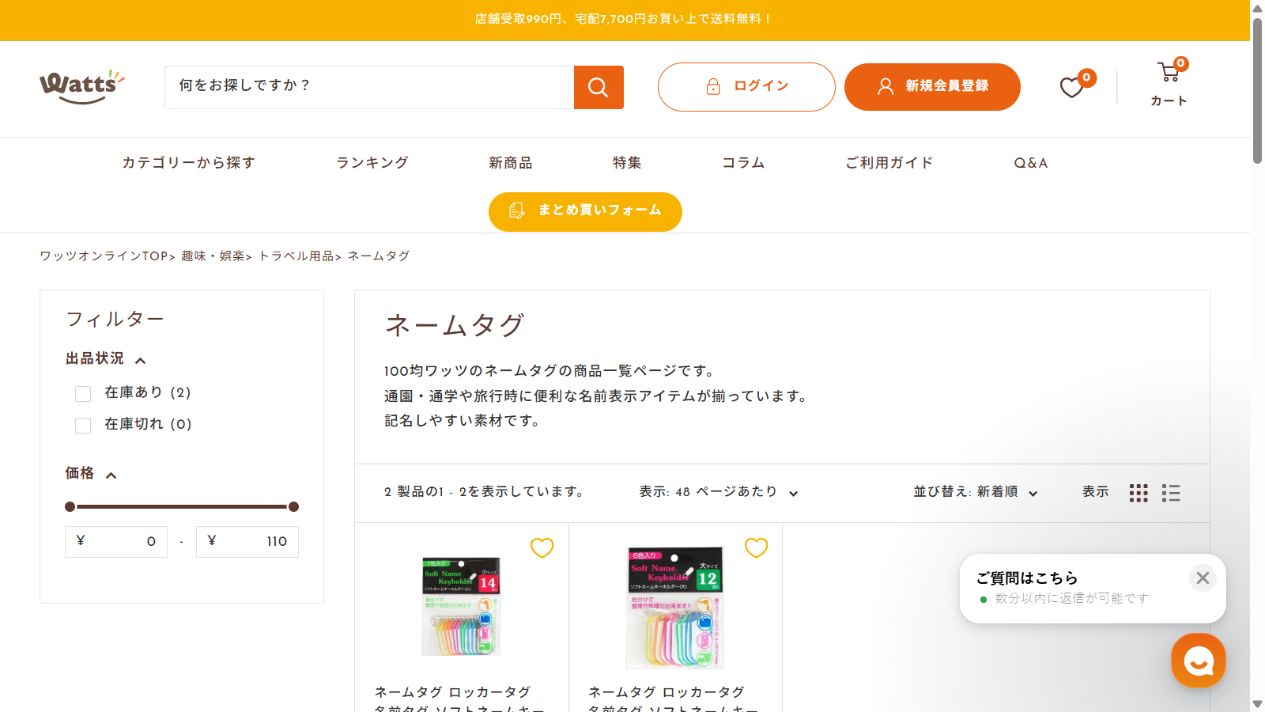Open the まとめ買いフォーム button
The image size is (1265, 712).
point(585,211)
